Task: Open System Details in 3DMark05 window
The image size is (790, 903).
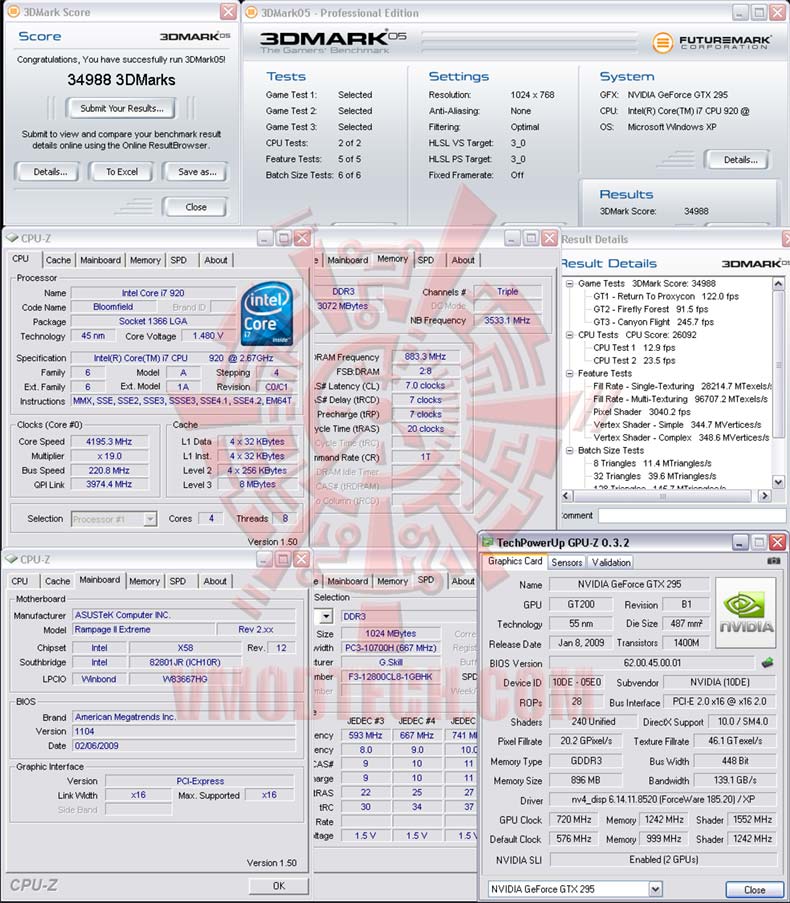Action: (x=740, y=160)
